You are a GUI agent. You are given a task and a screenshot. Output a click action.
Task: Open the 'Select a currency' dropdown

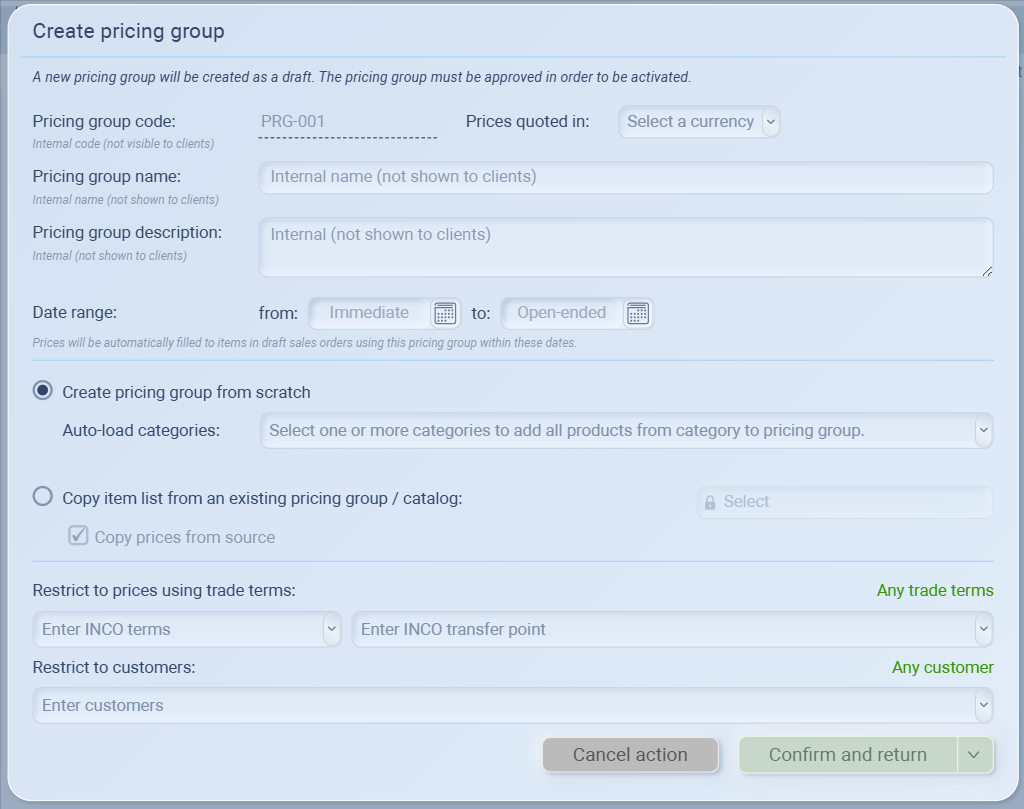click(x=699, y=121)
